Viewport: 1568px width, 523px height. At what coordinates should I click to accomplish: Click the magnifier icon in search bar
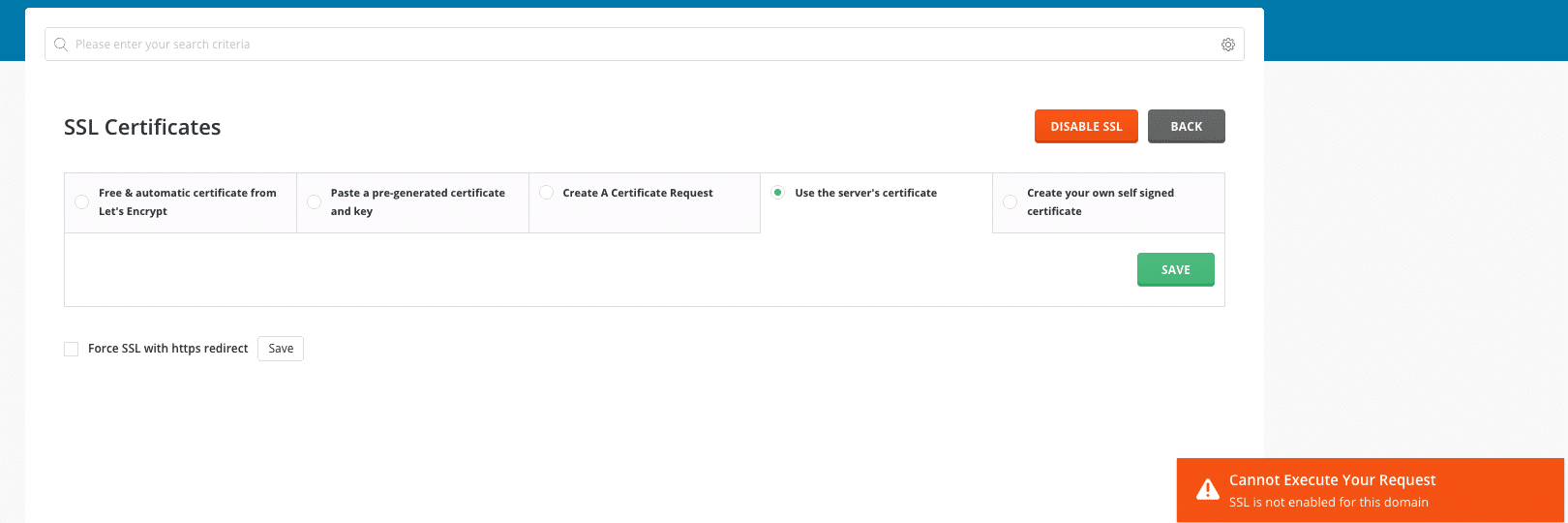61,45
